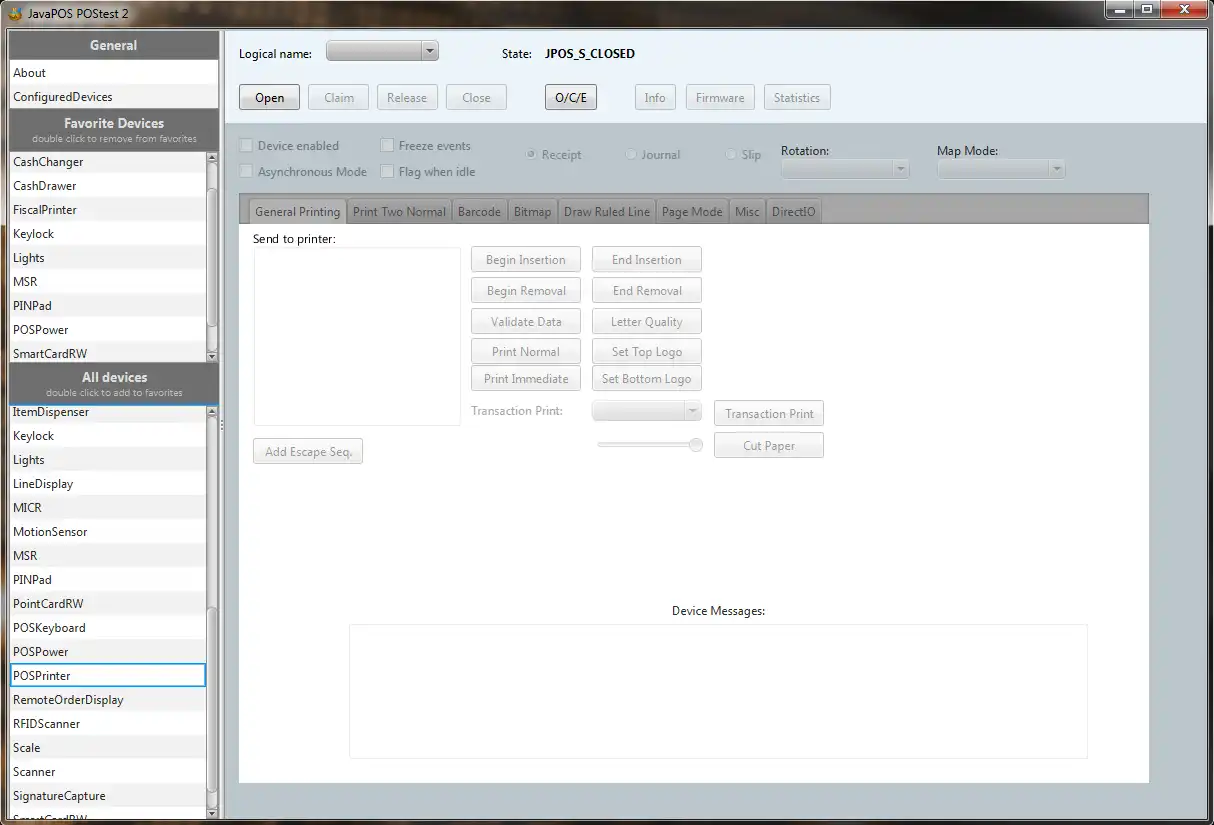Viewport: 1214px width, 825px height.
Task: Click the Claim button
Action: (x=339, y=97)
